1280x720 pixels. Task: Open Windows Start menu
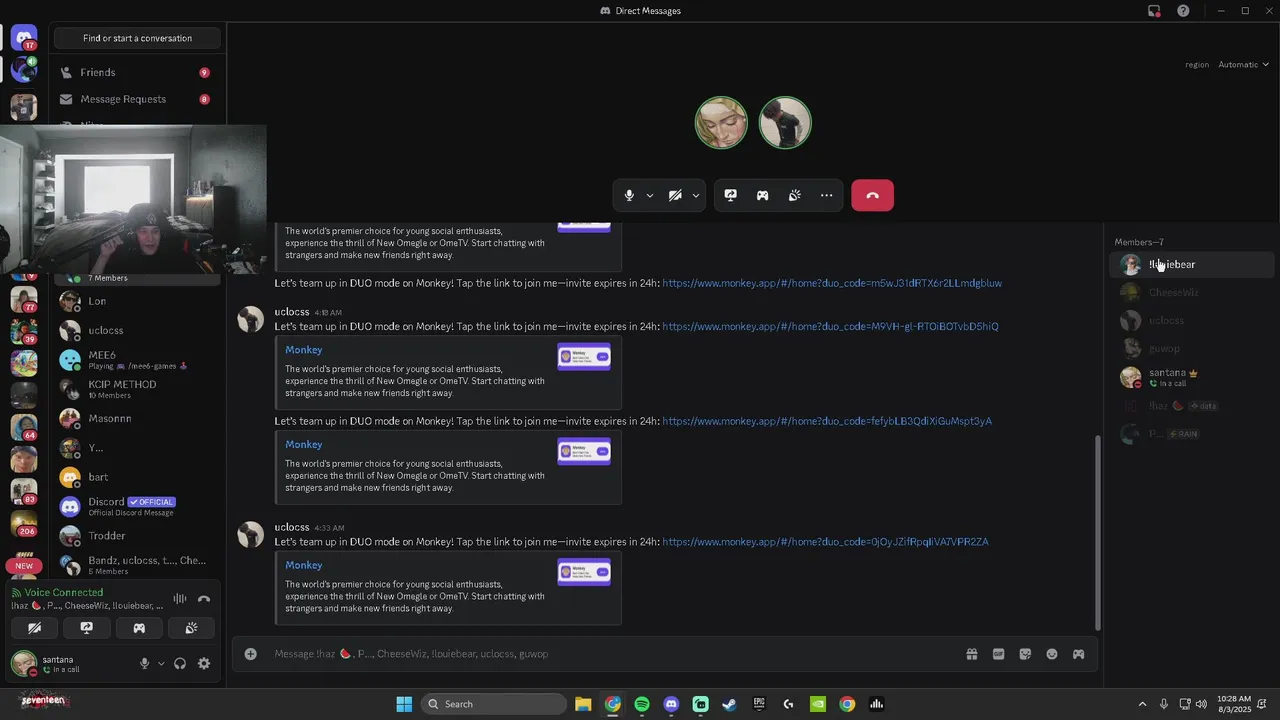coord(404,704)
